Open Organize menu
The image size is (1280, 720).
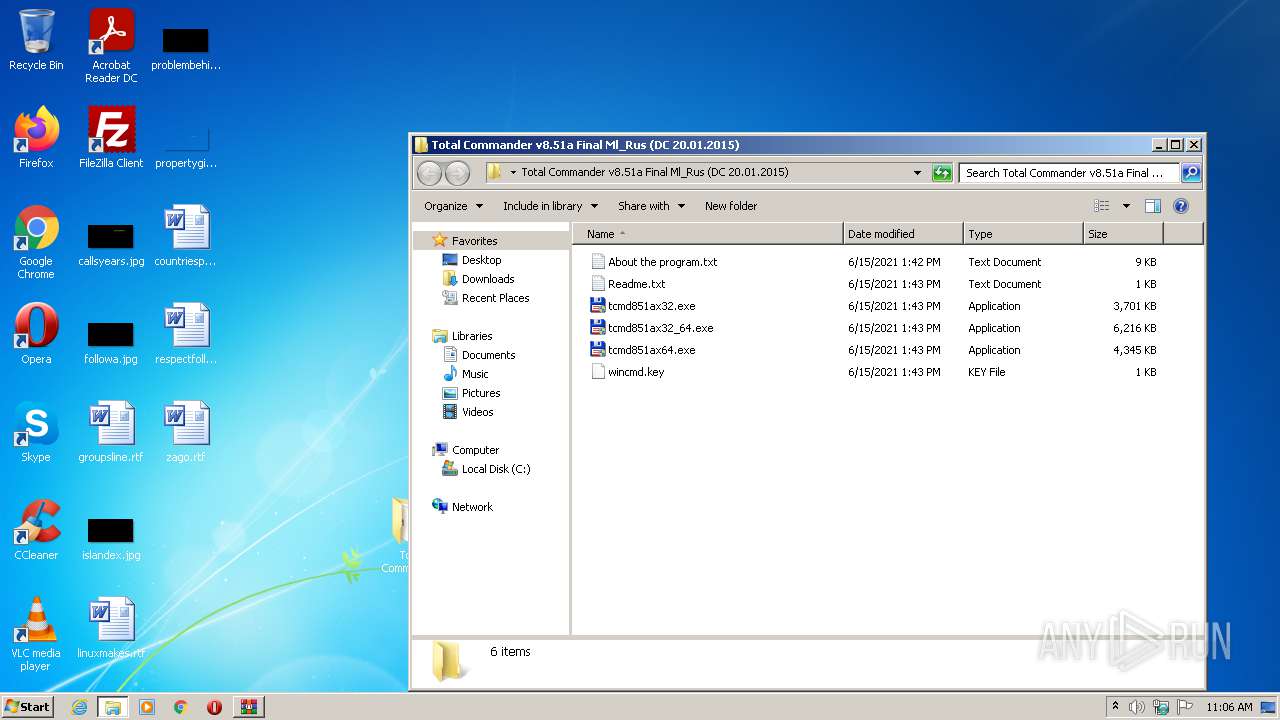coord(453,206)
